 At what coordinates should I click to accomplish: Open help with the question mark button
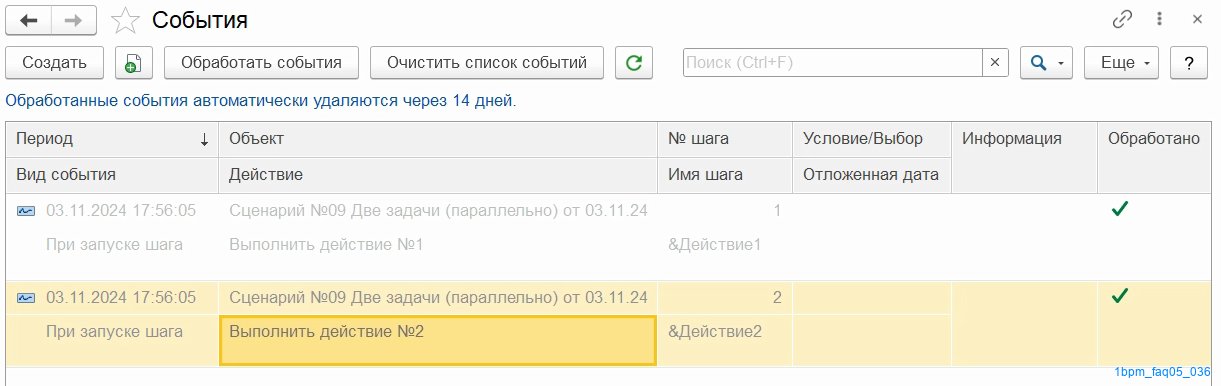point(1188,63)
